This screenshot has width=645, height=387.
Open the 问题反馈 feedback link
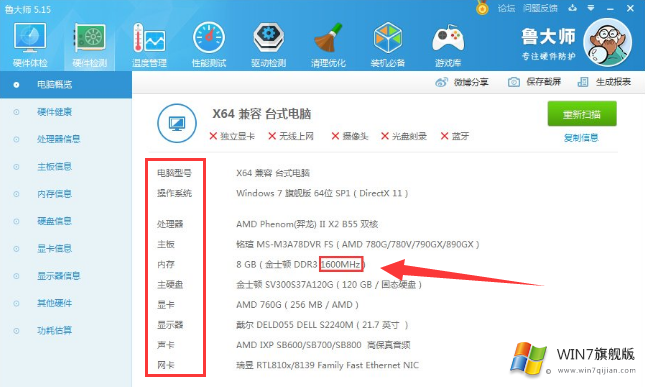point(541,8)
